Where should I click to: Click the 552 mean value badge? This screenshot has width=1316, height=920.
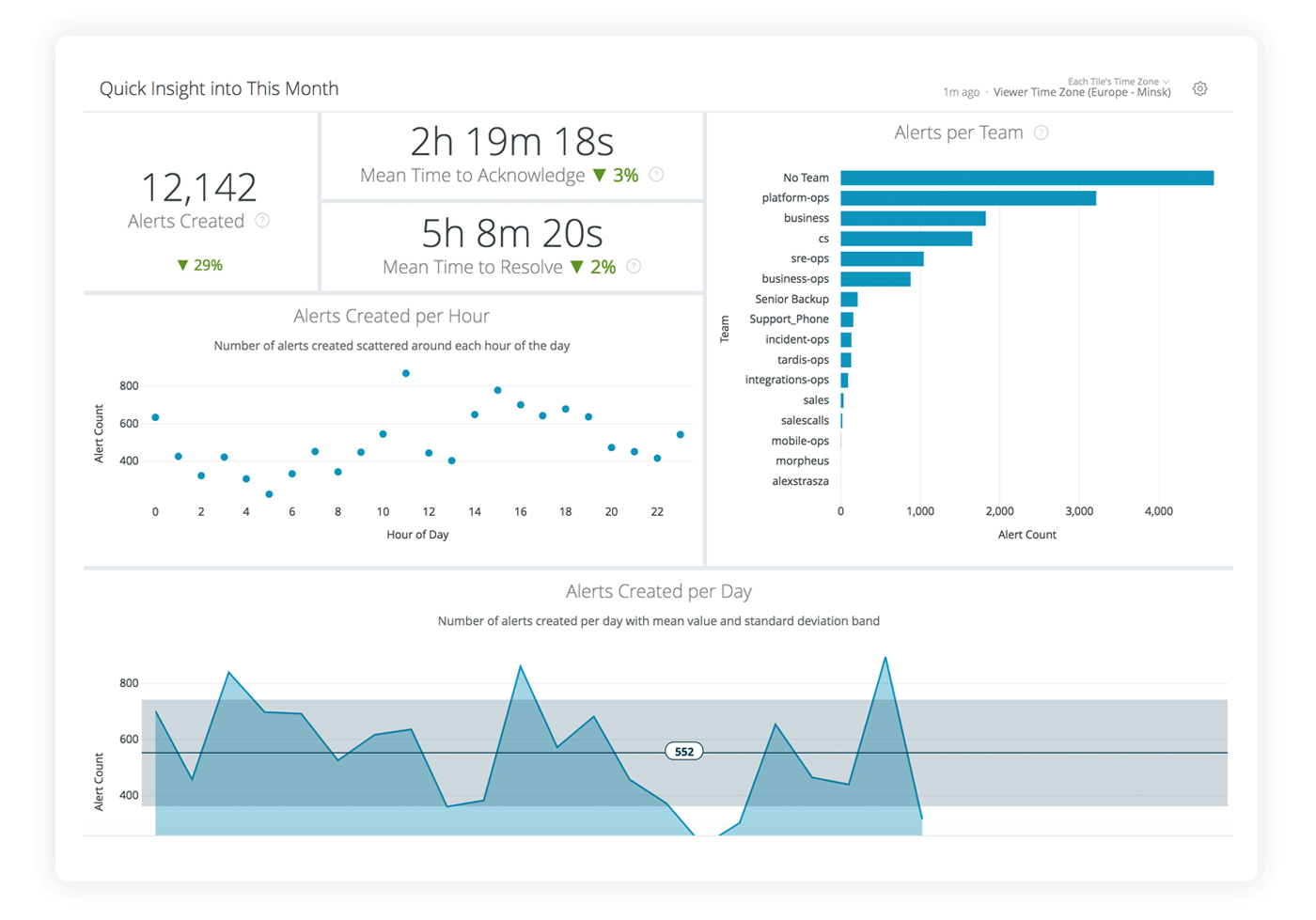point(684,751)
